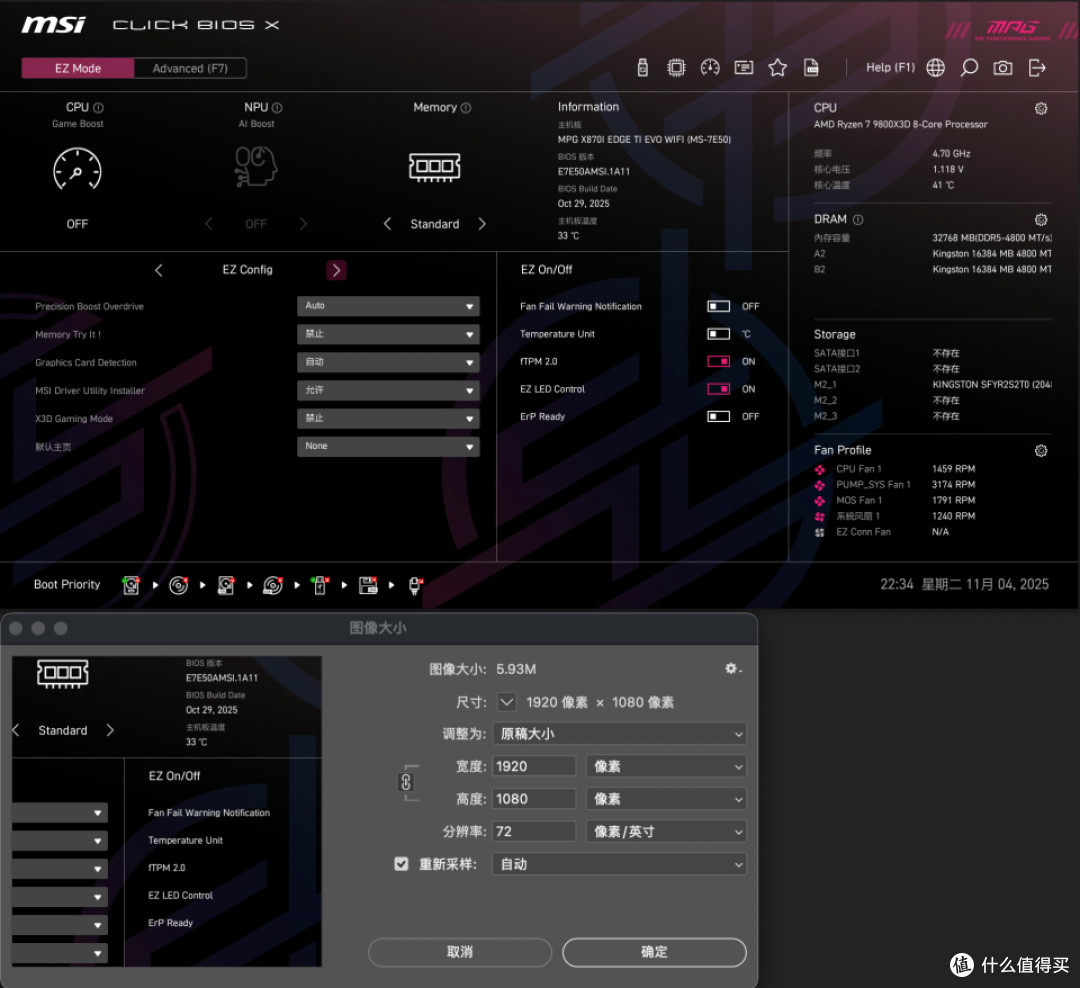Click the image preview thumbnail in dialog

pyautogui.click(x=167, y=811)
